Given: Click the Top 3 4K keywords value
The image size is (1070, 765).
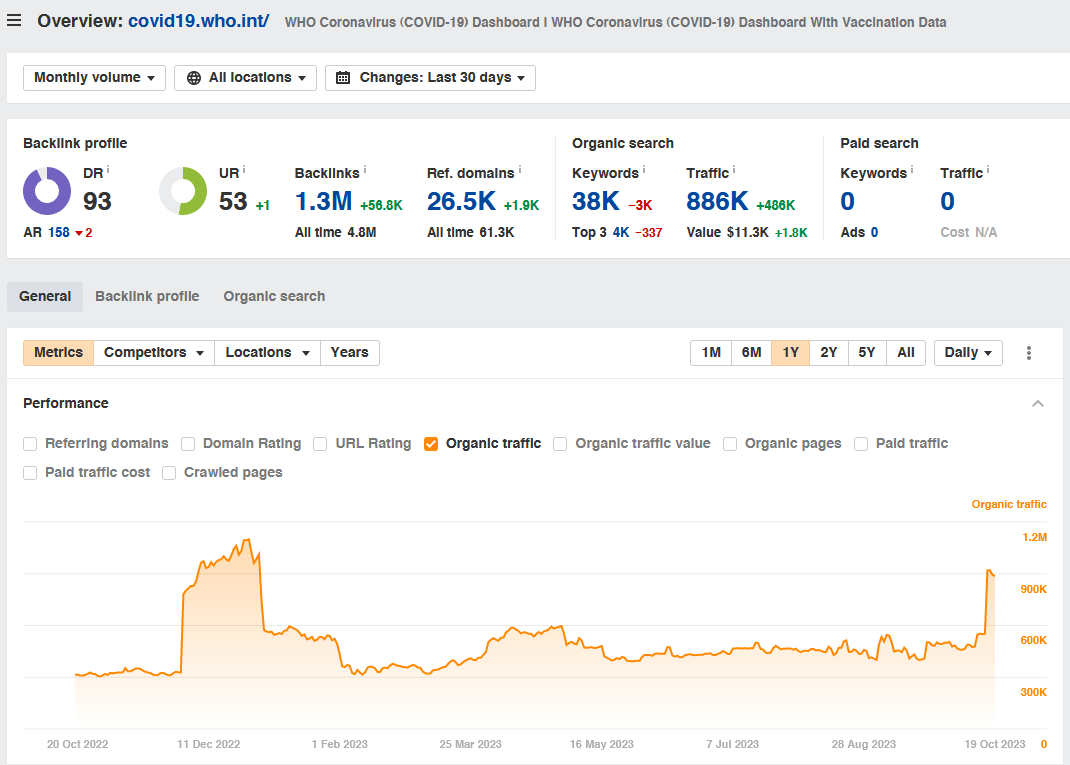Looking at the screenshot, I should (x=621, y=233).
